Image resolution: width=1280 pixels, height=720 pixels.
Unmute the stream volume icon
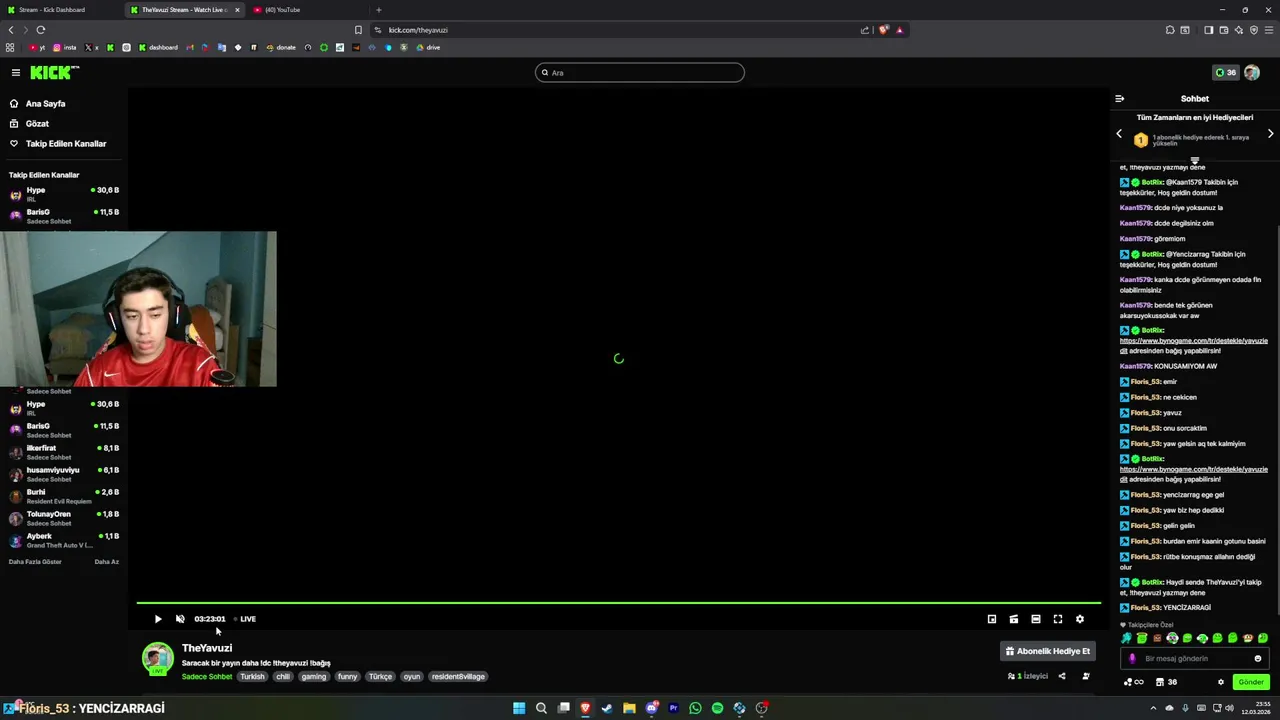[180, 619]
